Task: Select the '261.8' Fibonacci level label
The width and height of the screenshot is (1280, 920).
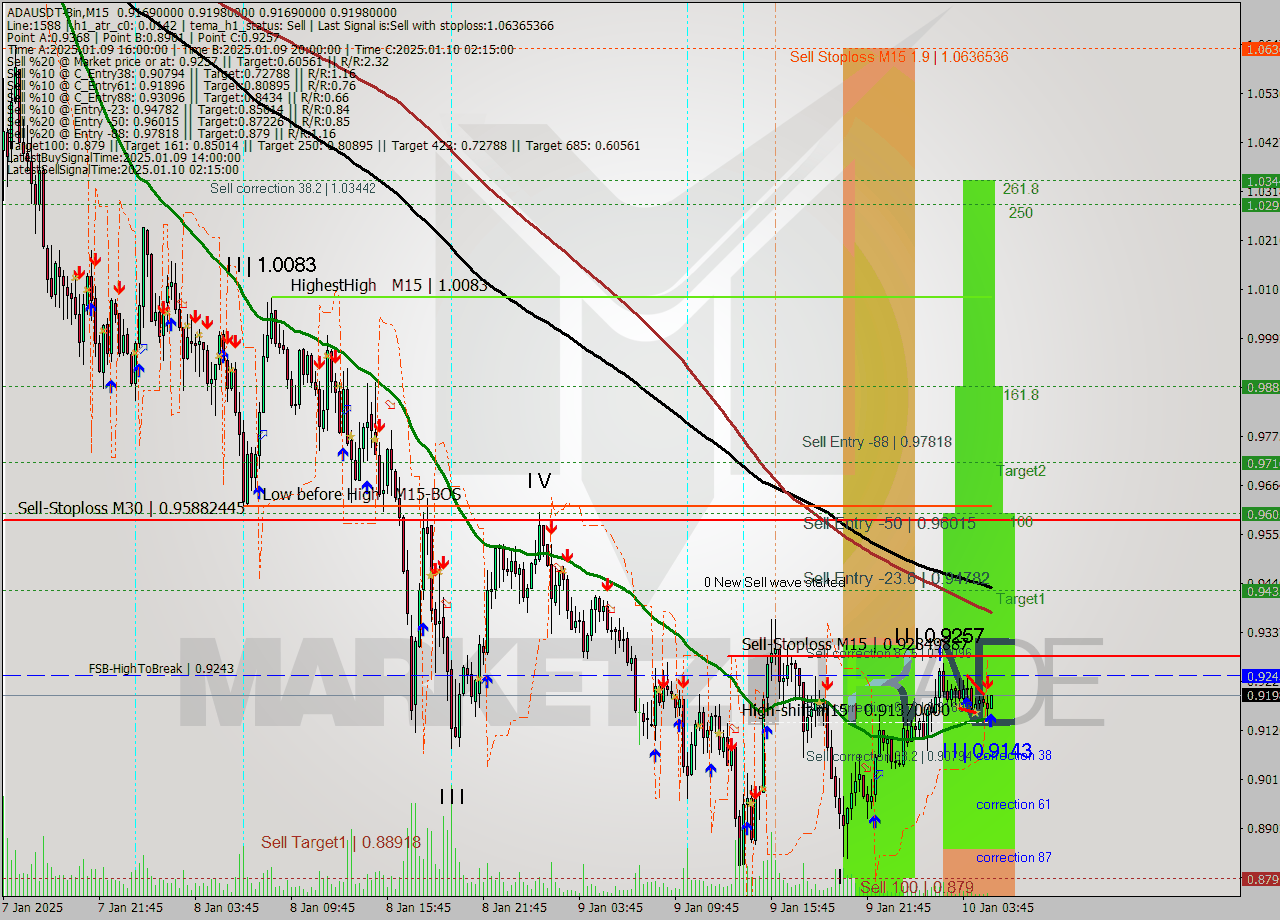Action: (x=1021, y=188)
